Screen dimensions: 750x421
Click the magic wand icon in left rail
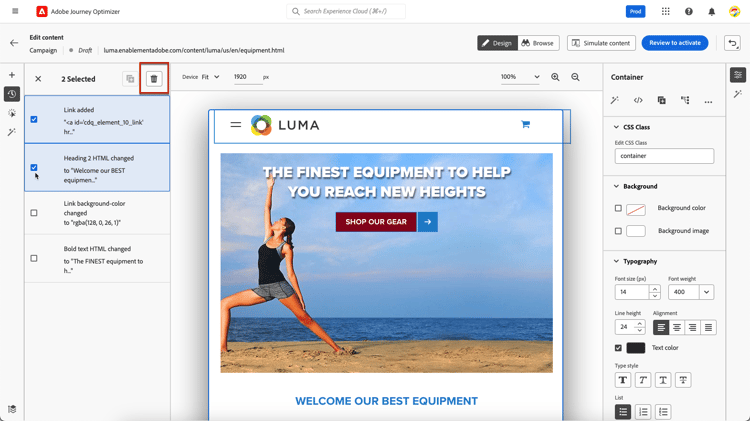pos(12,132)
